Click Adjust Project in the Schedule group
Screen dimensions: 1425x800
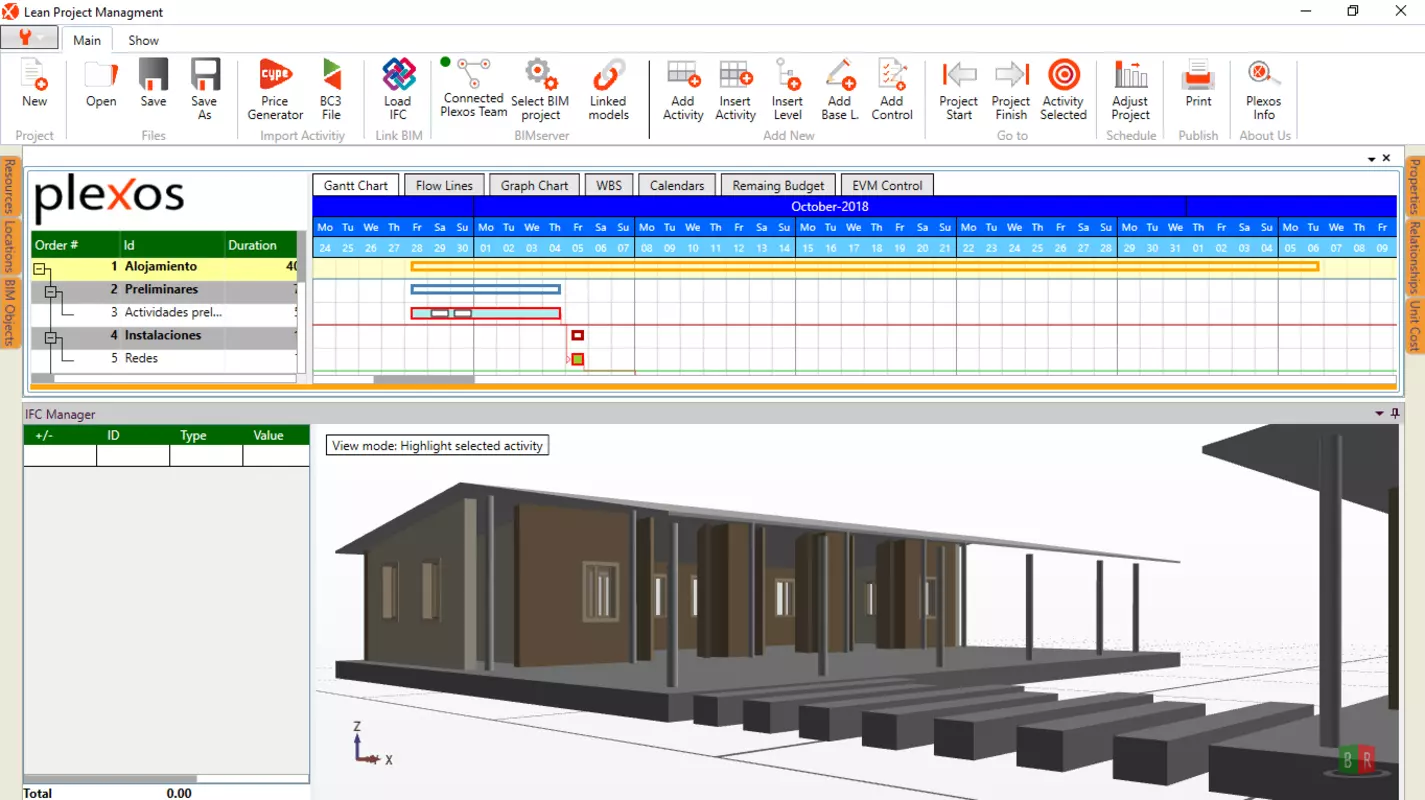(1131, 89)
